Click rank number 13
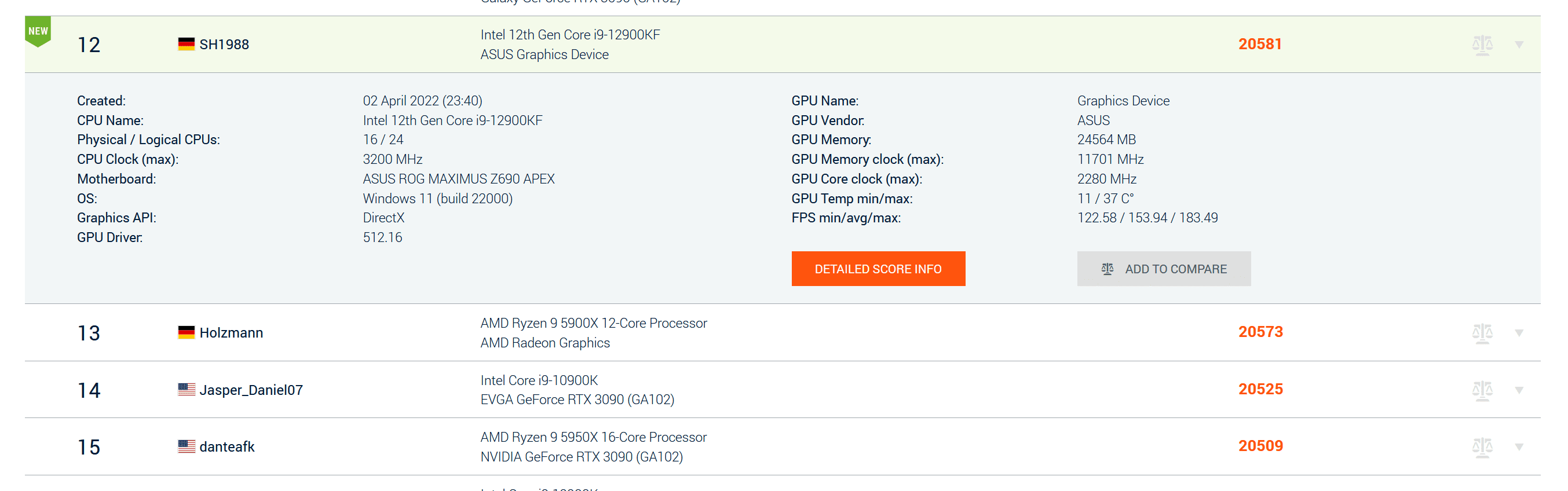The height and width of the screenshot is (491, 1568). click(x=89, y=334)
